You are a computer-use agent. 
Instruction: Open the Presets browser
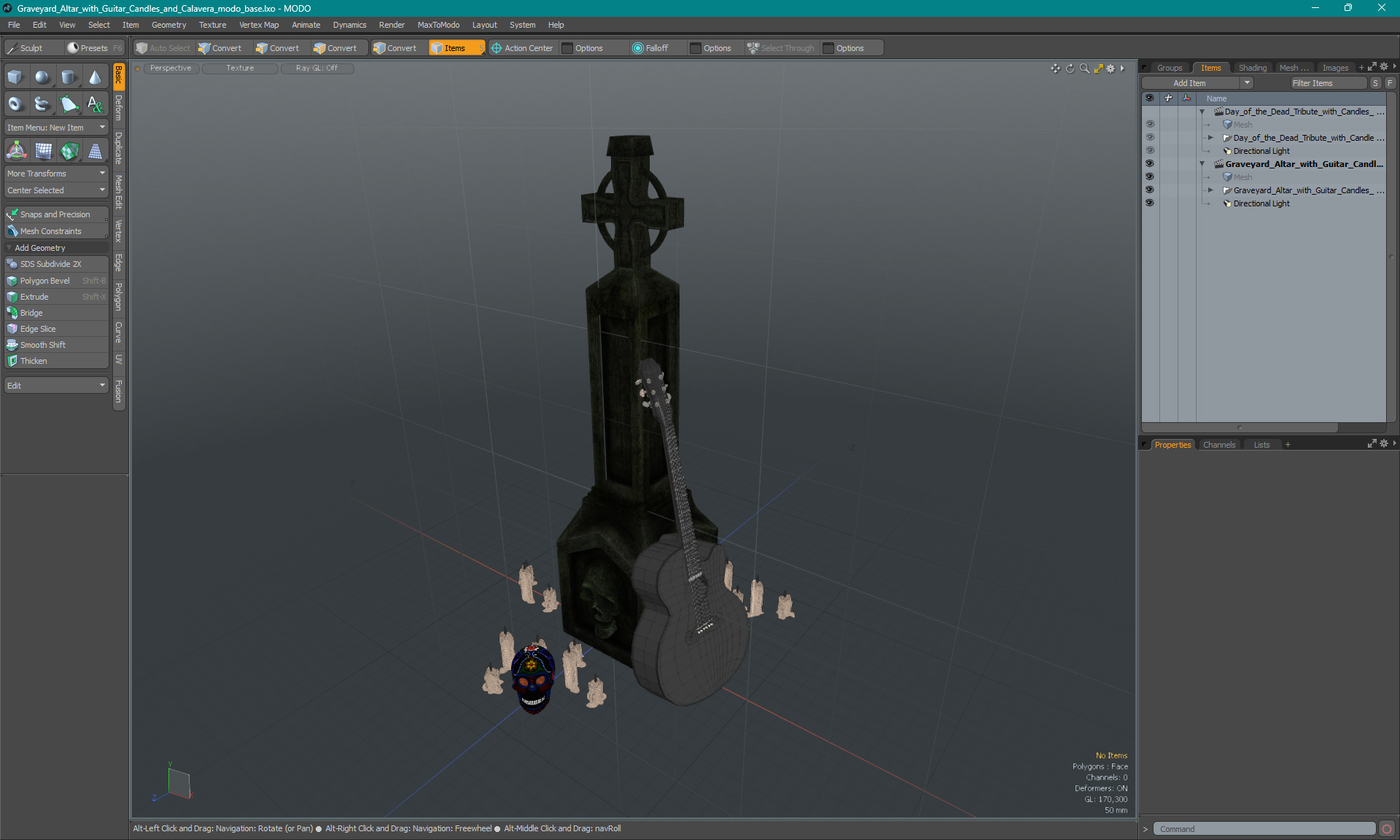(94, 48)
